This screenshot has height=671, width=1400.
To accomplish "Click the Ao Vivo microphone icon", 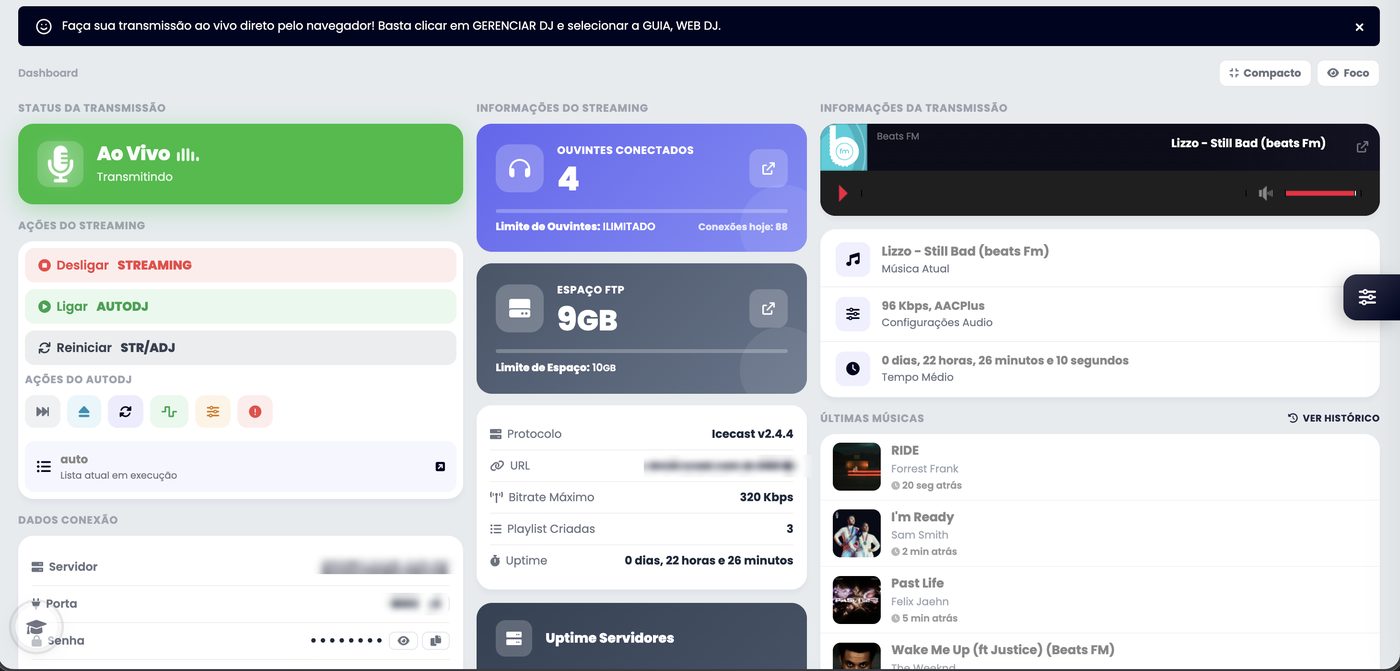I will tap(61, 164).
